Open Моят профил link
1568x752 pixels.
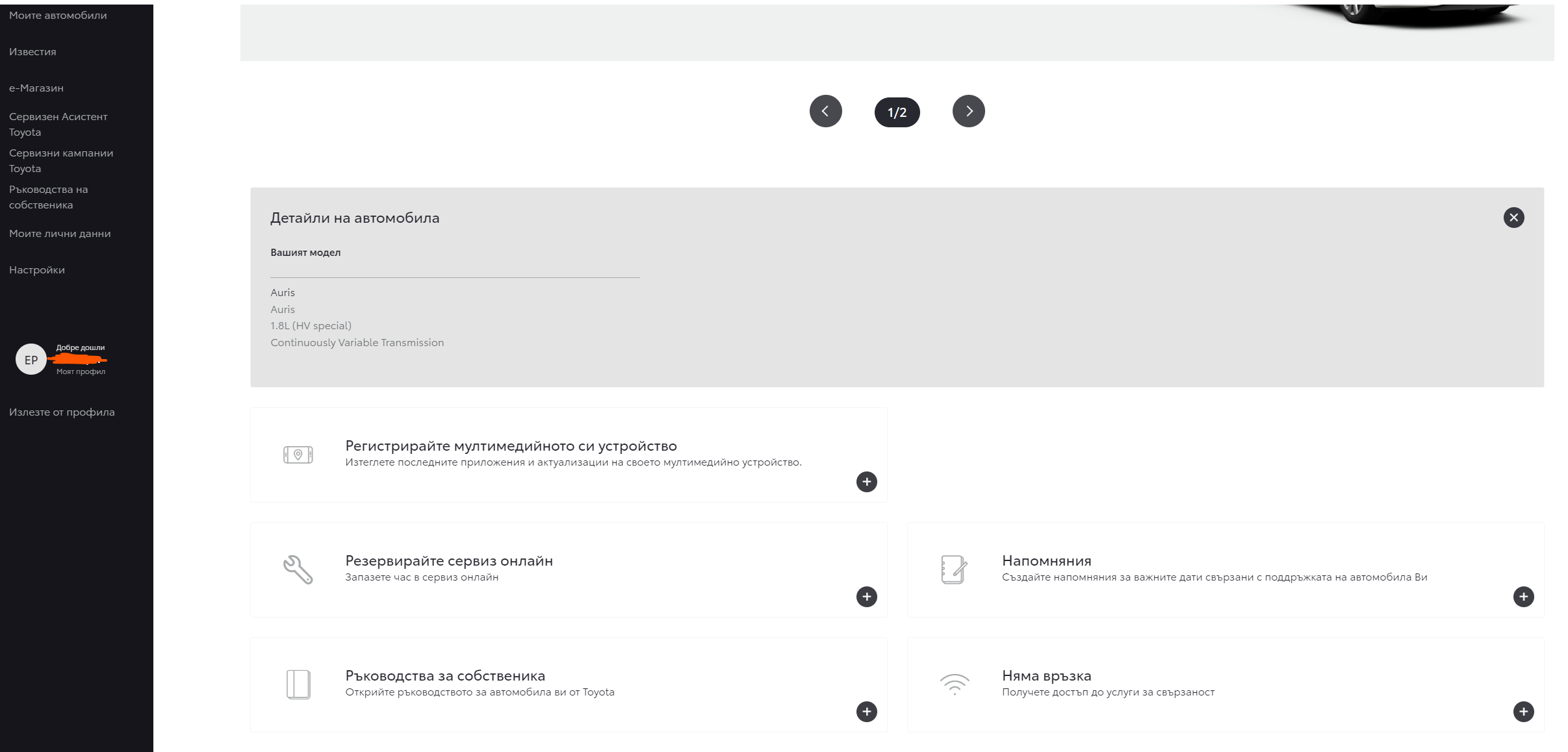[x=81, y=371]
